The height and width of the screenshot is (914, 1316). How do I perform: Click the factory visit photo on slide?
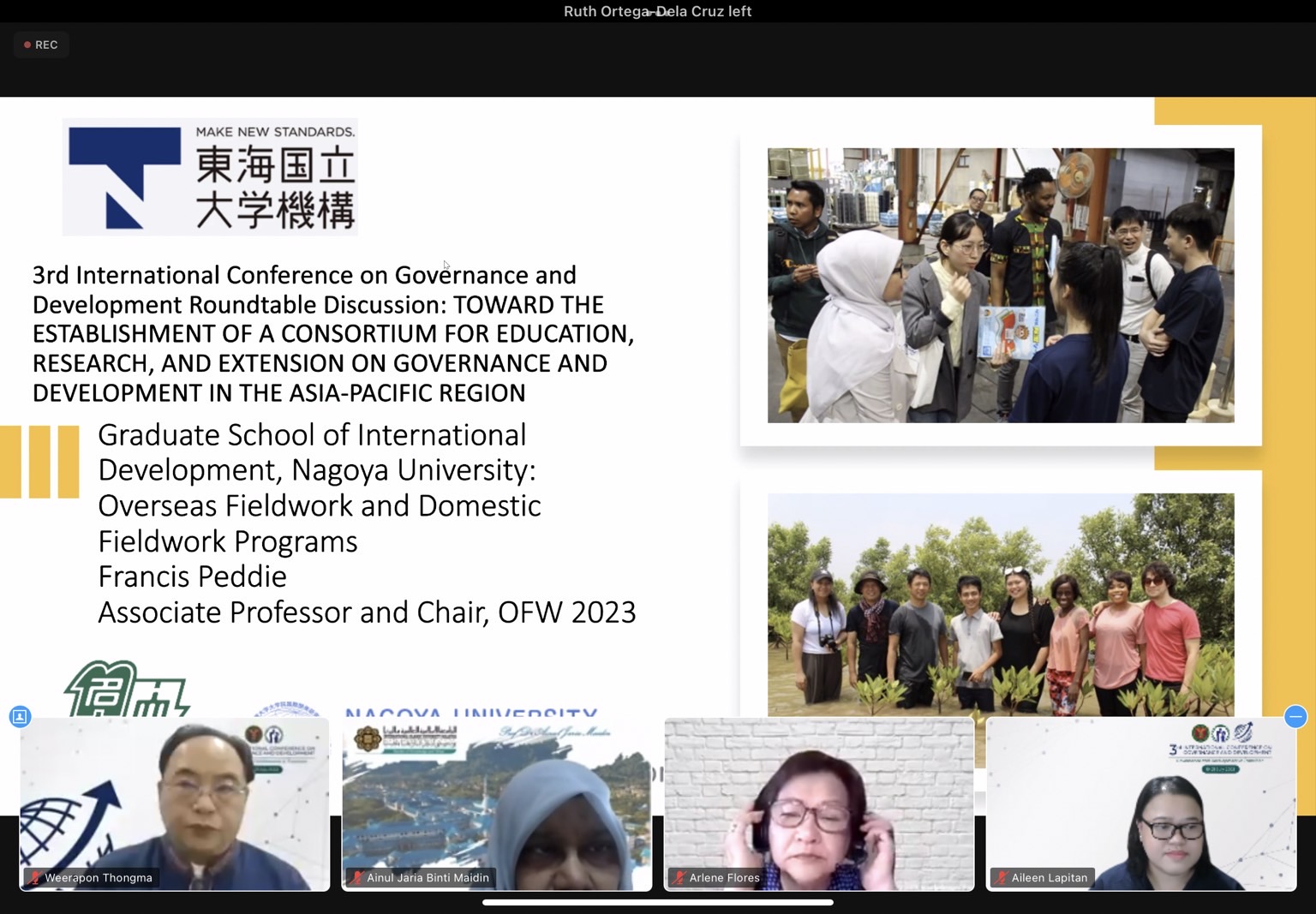pos(1001,285)
